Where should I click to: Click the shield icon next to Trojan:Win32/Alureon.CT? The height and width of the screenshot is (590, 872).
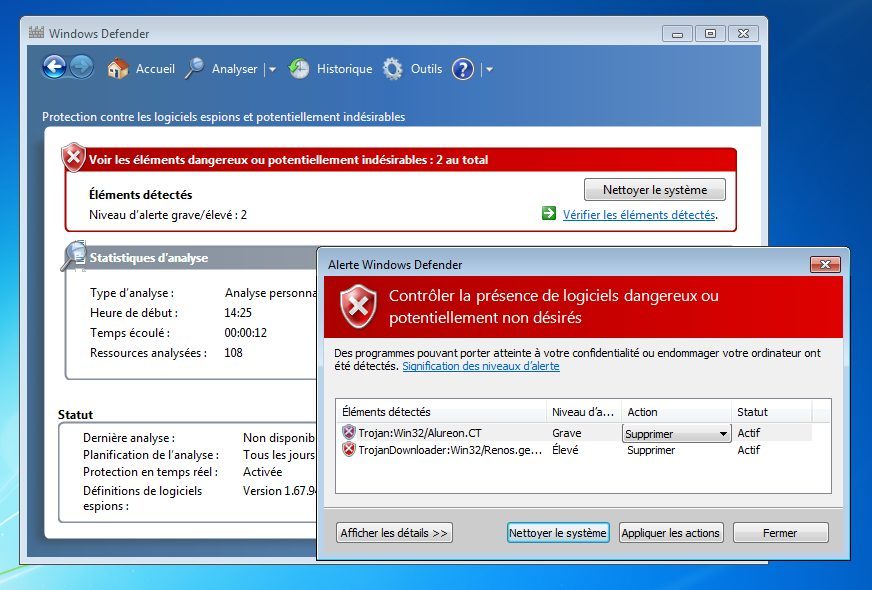(349, 432)
